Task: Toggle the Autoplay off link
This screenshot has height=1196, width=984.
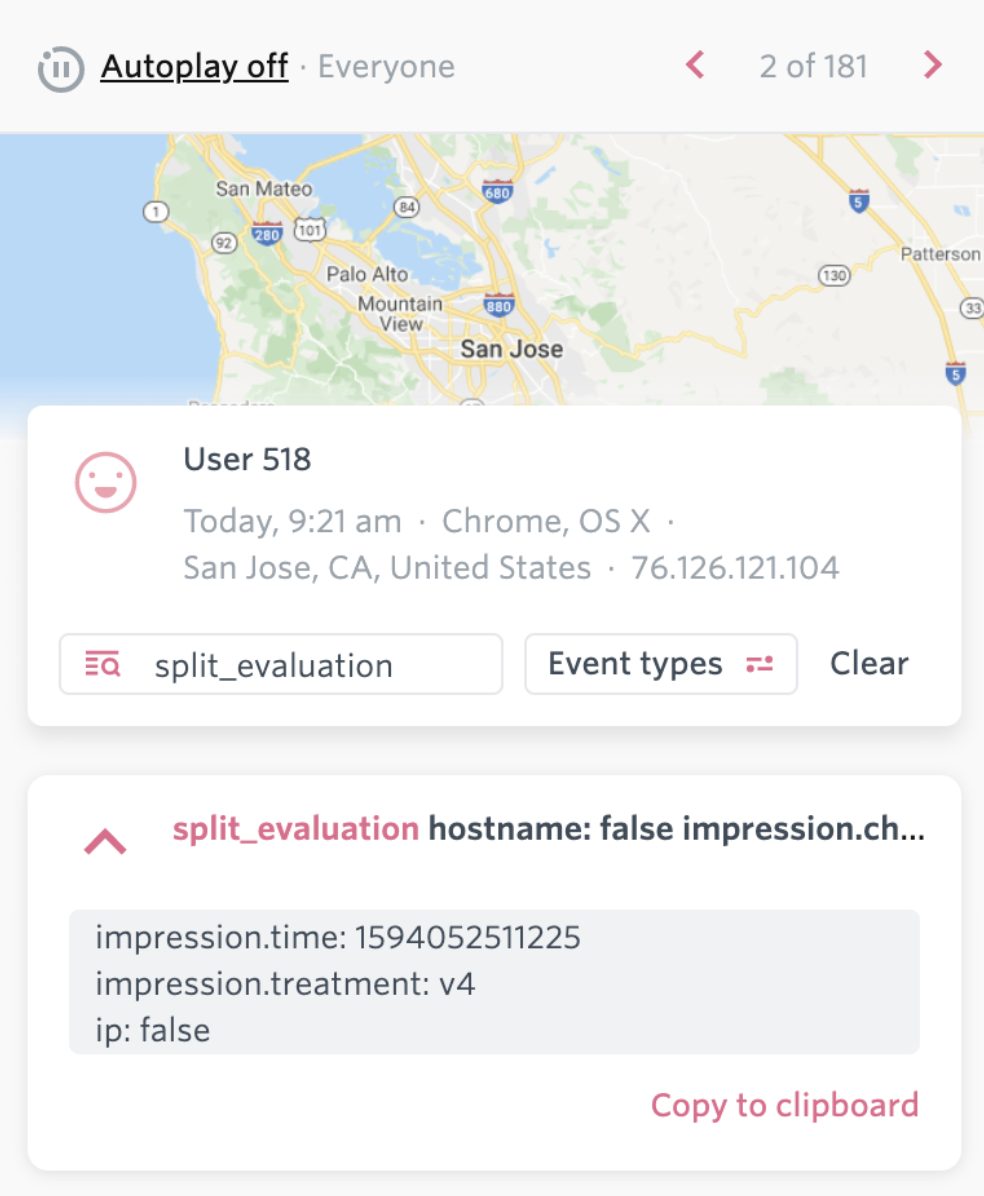Action: pos(194,67)
